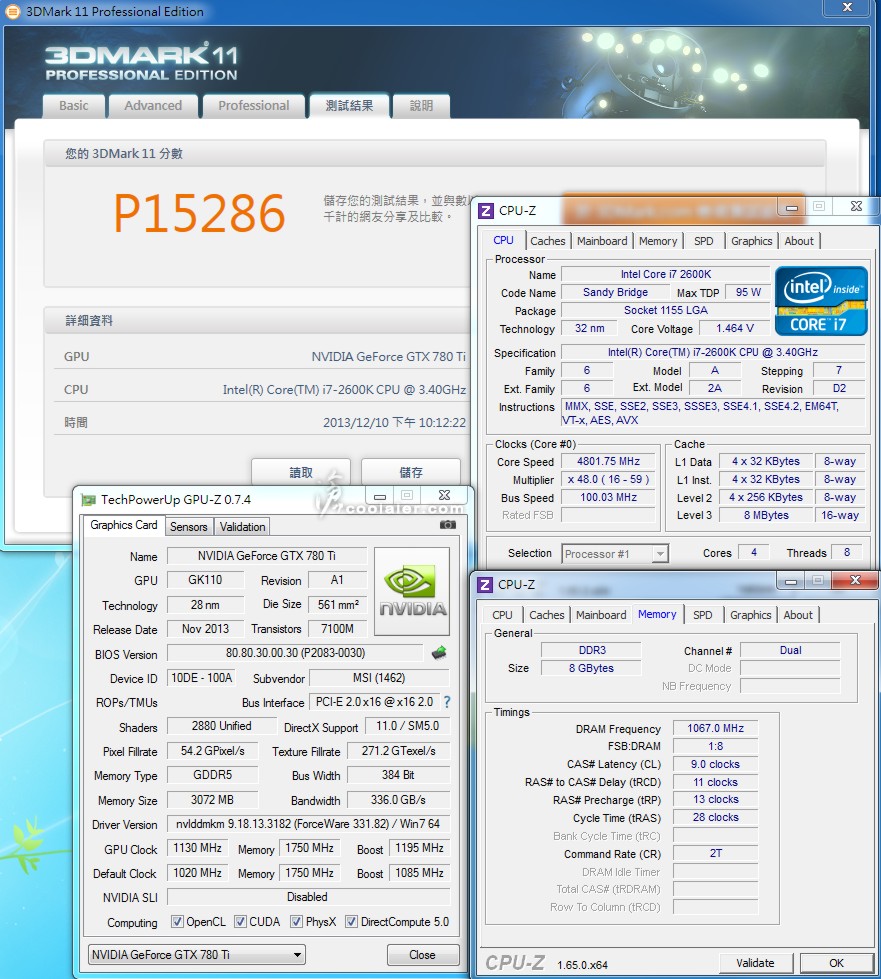881x979 pixels.
Task: Click the GPU-Z title bar app icon
Action: point(89,499)
